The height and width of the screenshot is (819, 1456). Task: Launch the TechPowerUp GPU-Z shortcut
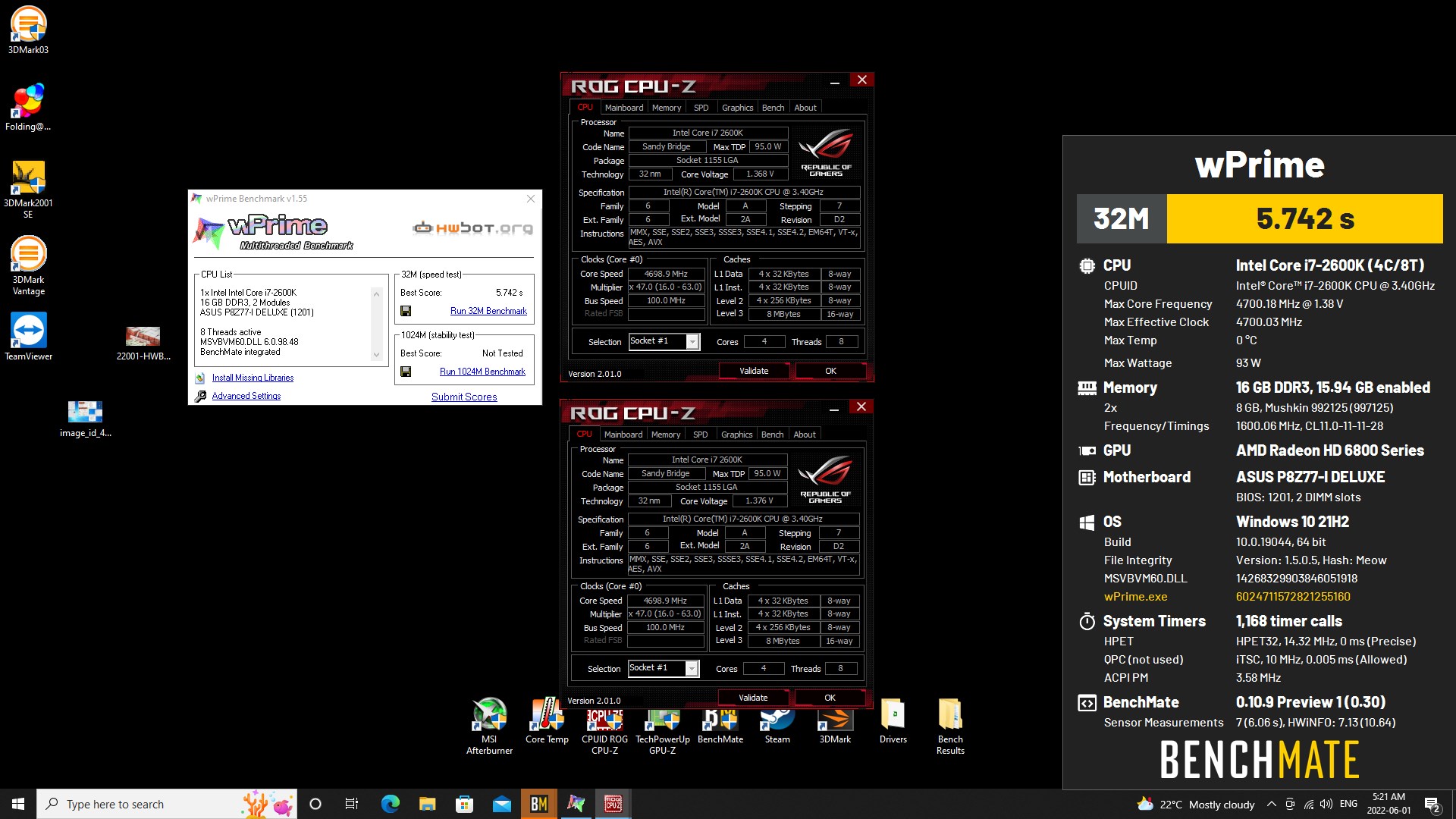pyautogui.click(x=662, y=730)
